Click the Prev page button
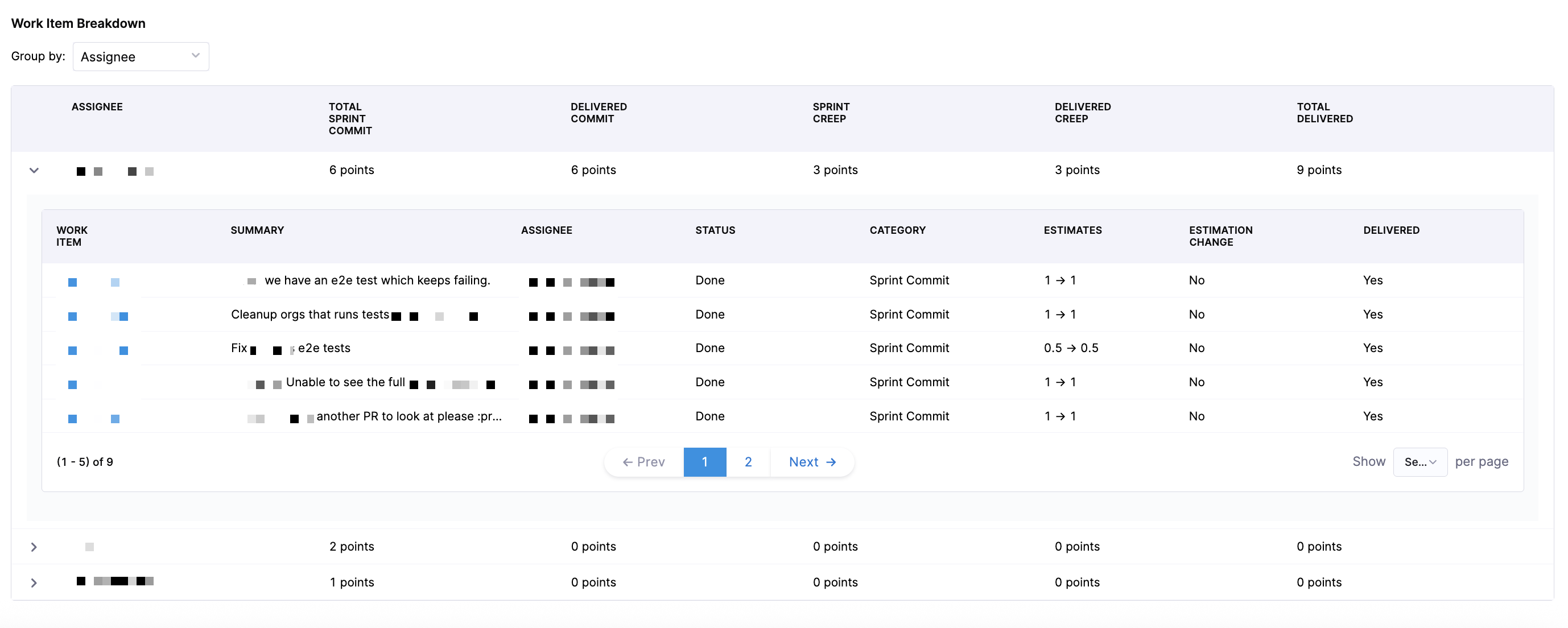 click(644, 462)
